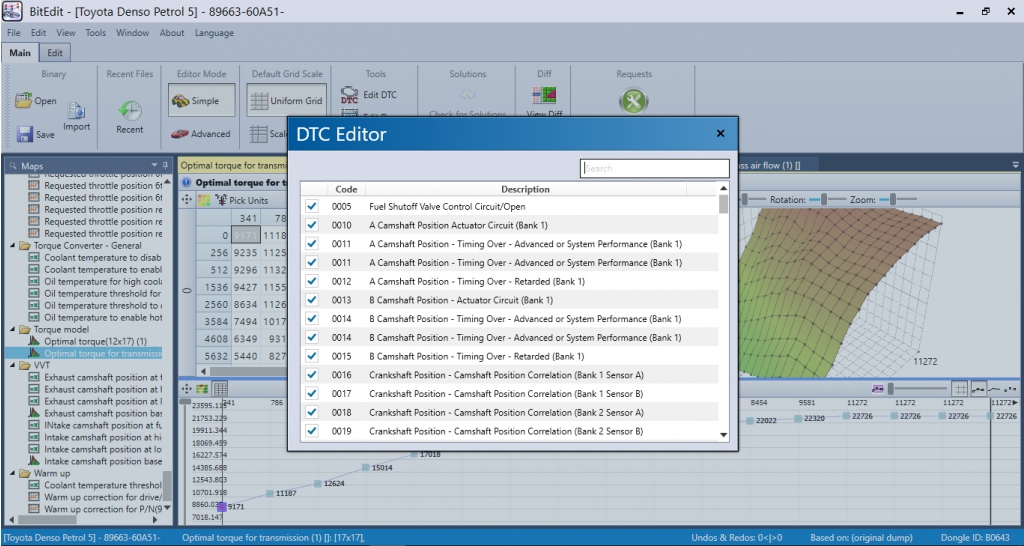The width and height of the screenshot is (1024, 546).
Task: Uncheck DTC 0012 Timing Over Retarded checkbox
Action: coord(312,281)
